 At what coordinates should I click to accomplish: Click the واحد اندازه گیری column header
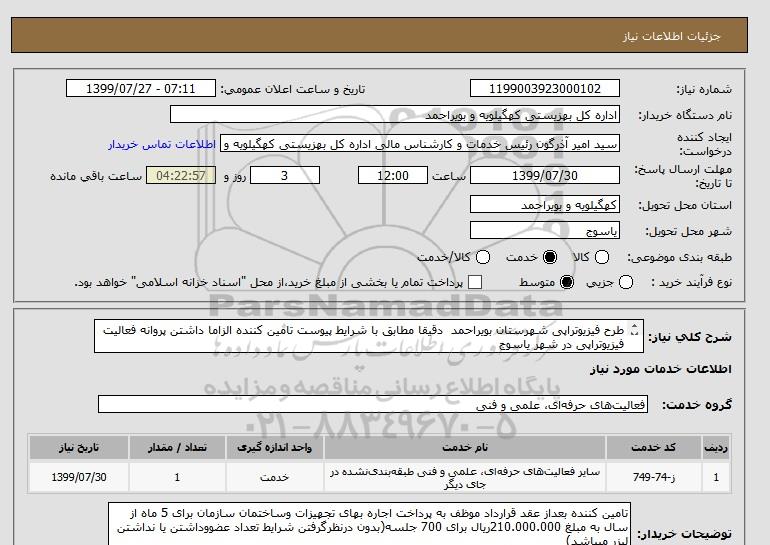coord(275,447)
